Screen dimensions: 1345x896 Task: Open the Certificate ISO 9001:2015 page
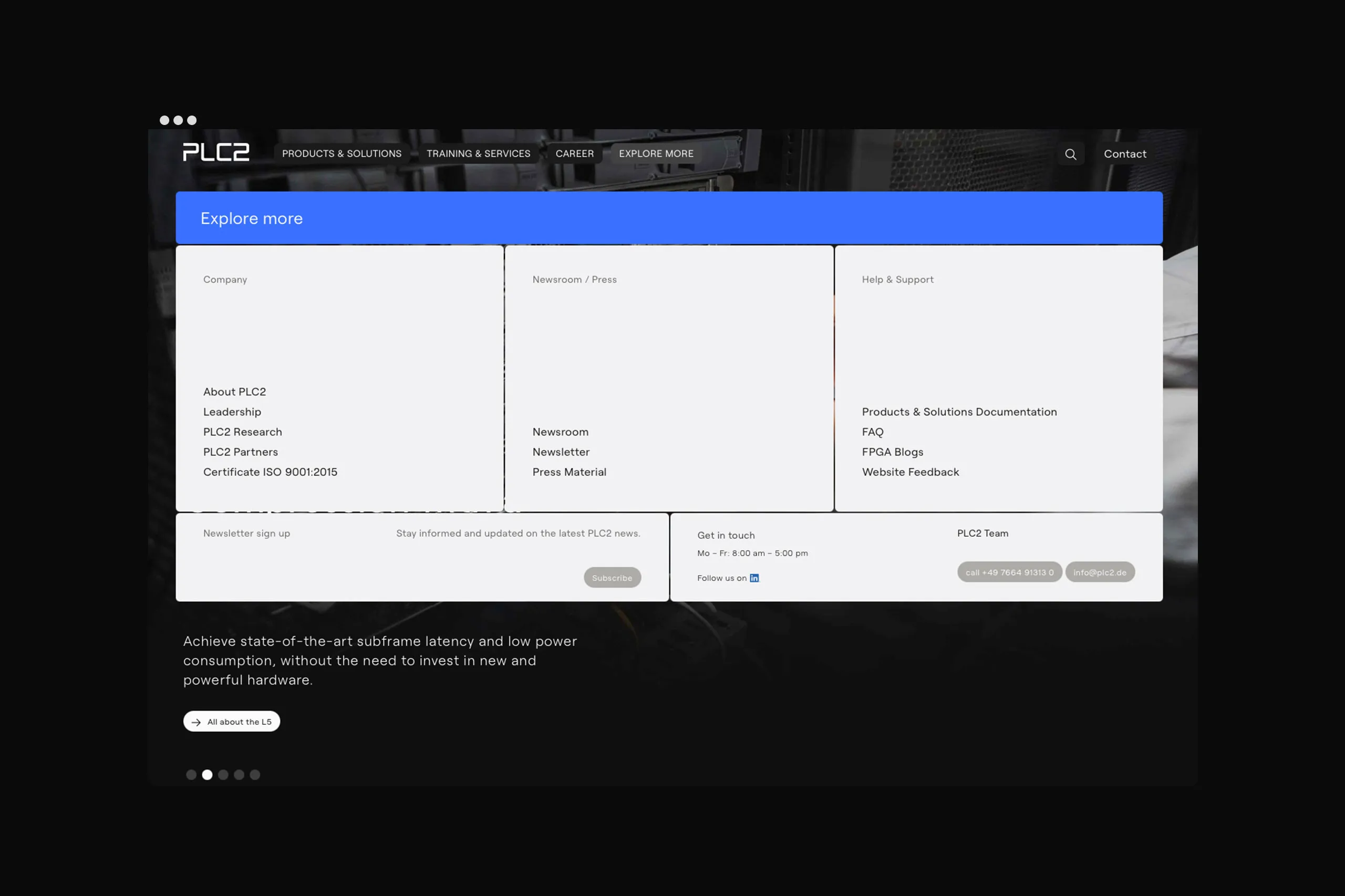pyautogui.click(x=271, y=472)
